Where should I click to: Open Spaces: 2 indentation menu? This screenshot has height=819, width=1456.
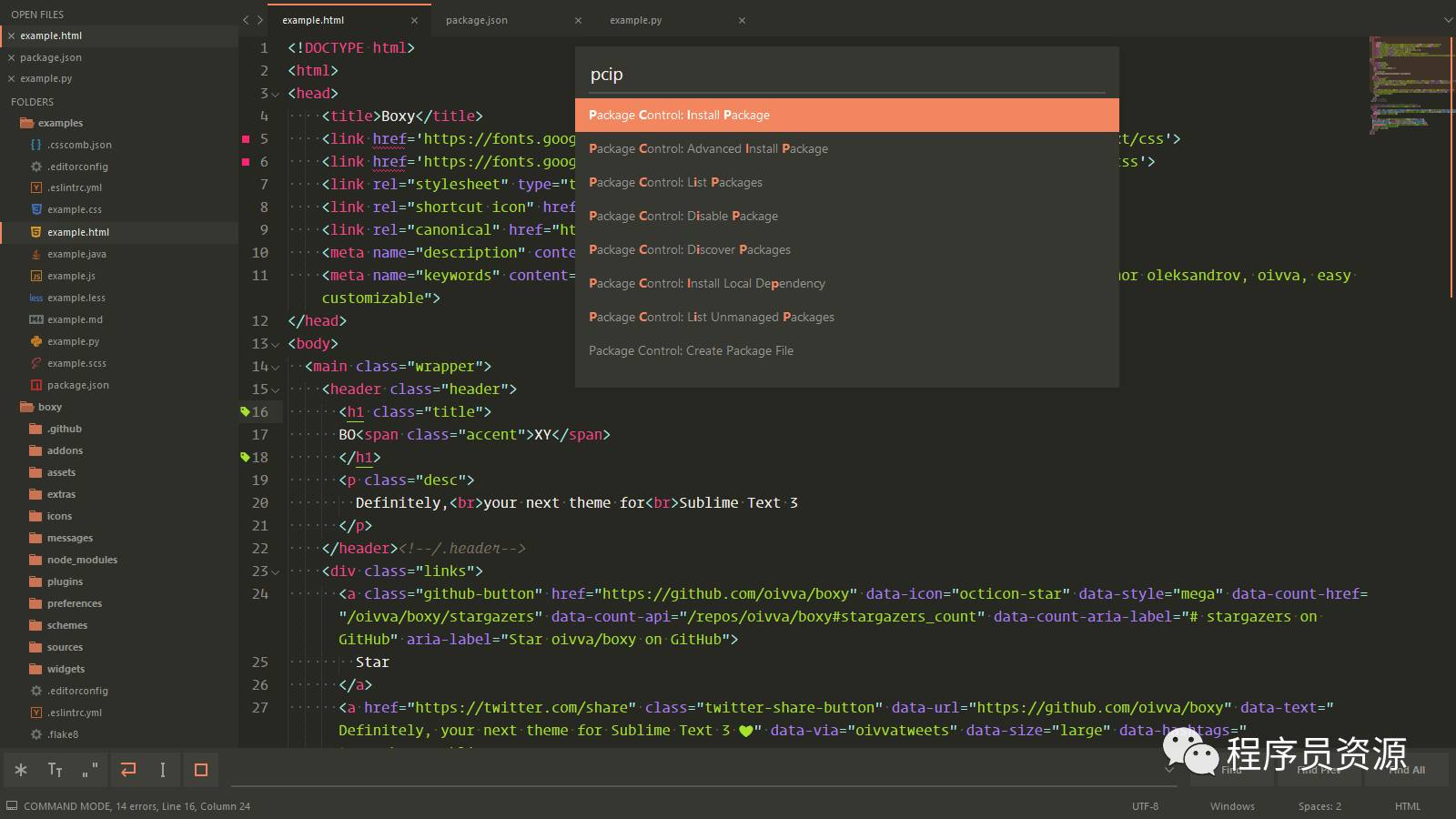[1319, 806]
